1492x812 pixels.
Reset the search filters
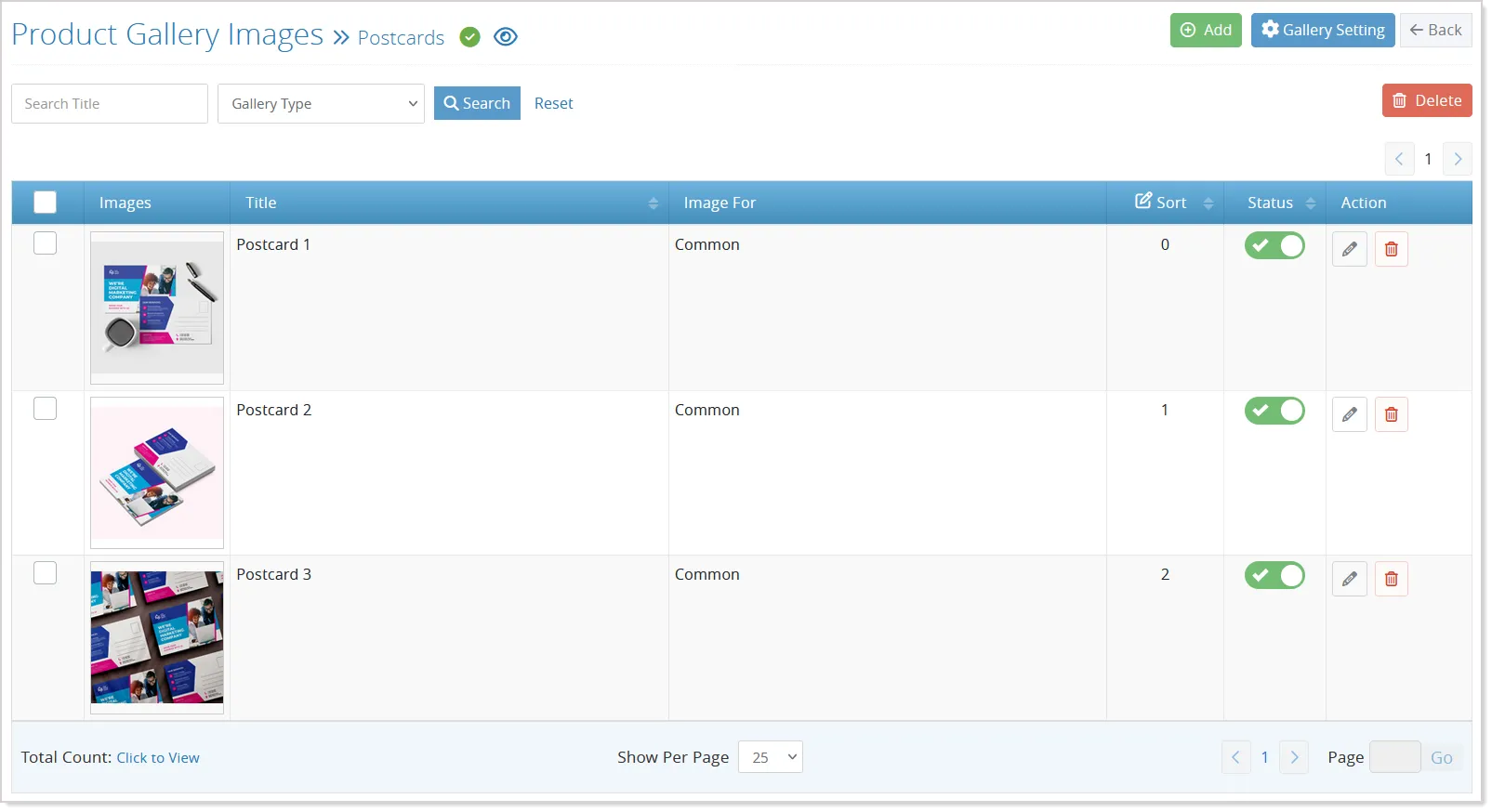pos(553,103)
